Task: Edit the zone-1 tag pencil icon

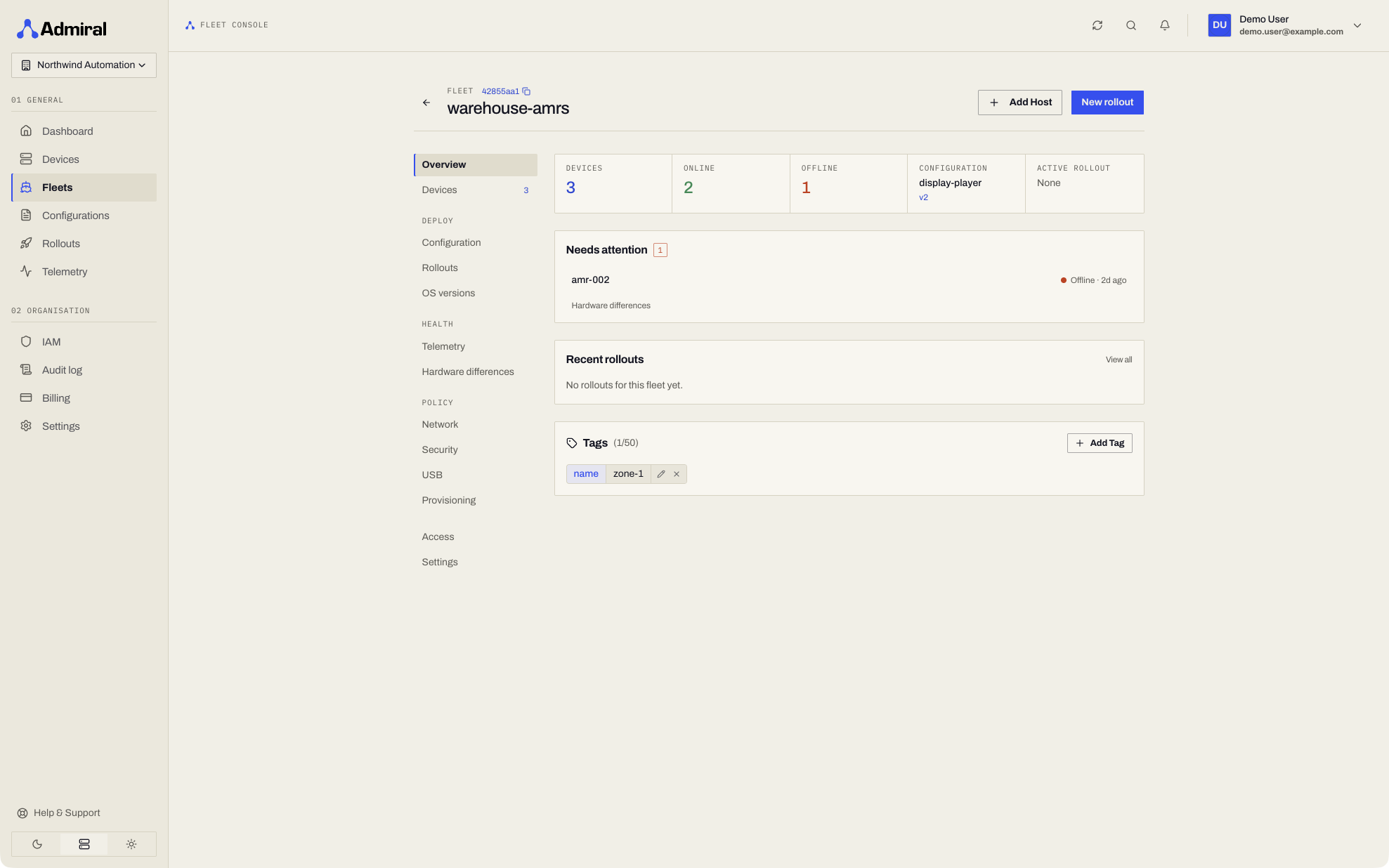Action: point(661,474)
